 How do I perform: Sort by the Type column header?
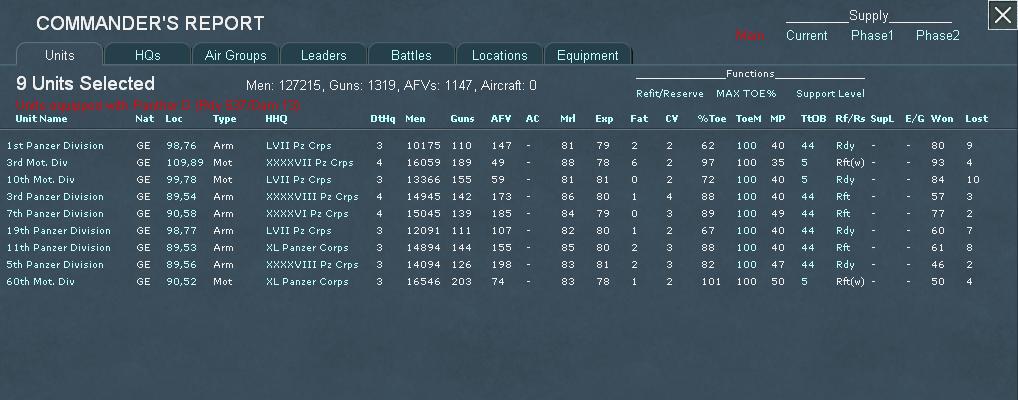click(x=225, y=119)
